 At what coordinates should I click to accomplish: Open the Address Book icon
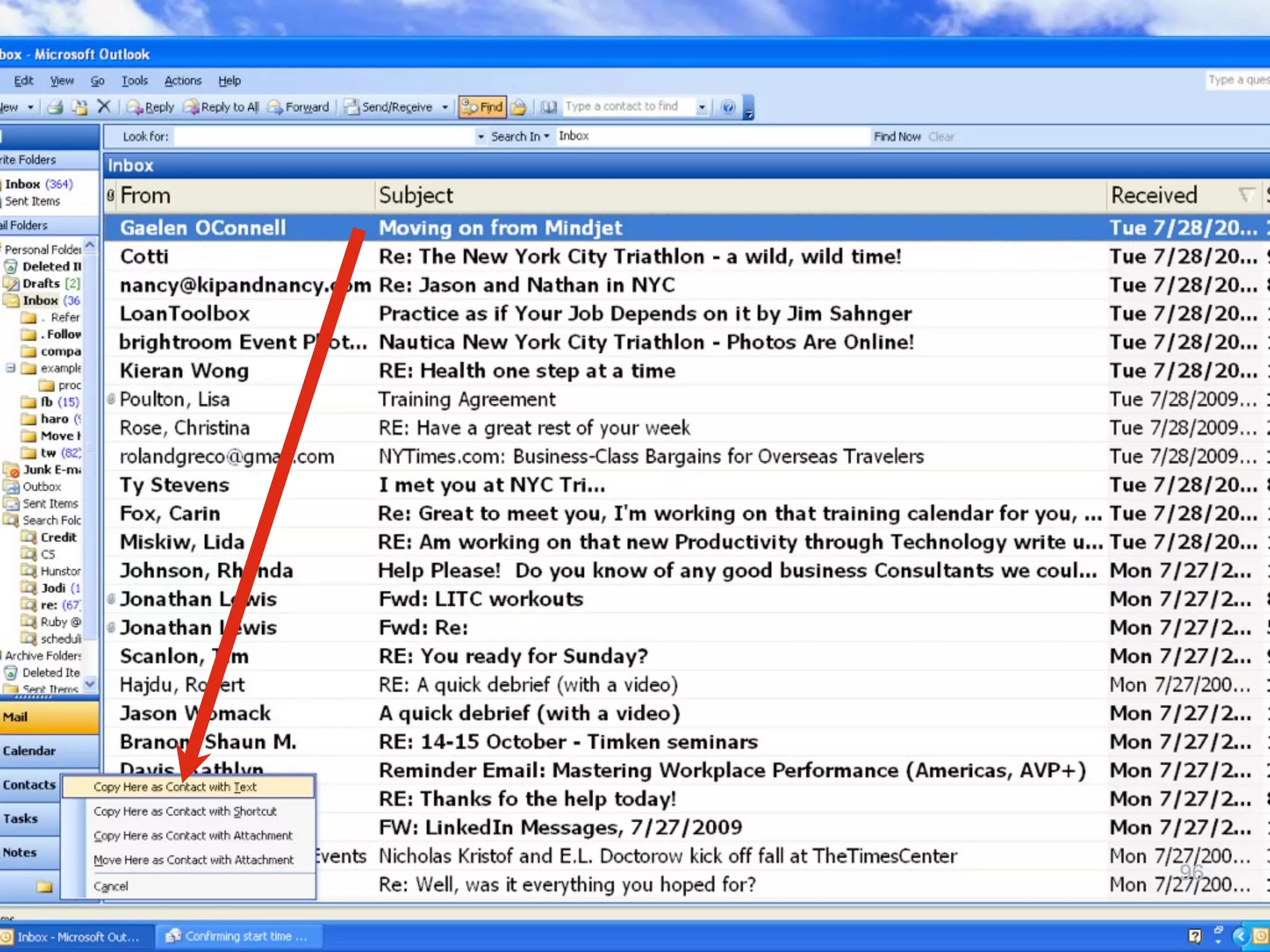[x=548, y=107]
